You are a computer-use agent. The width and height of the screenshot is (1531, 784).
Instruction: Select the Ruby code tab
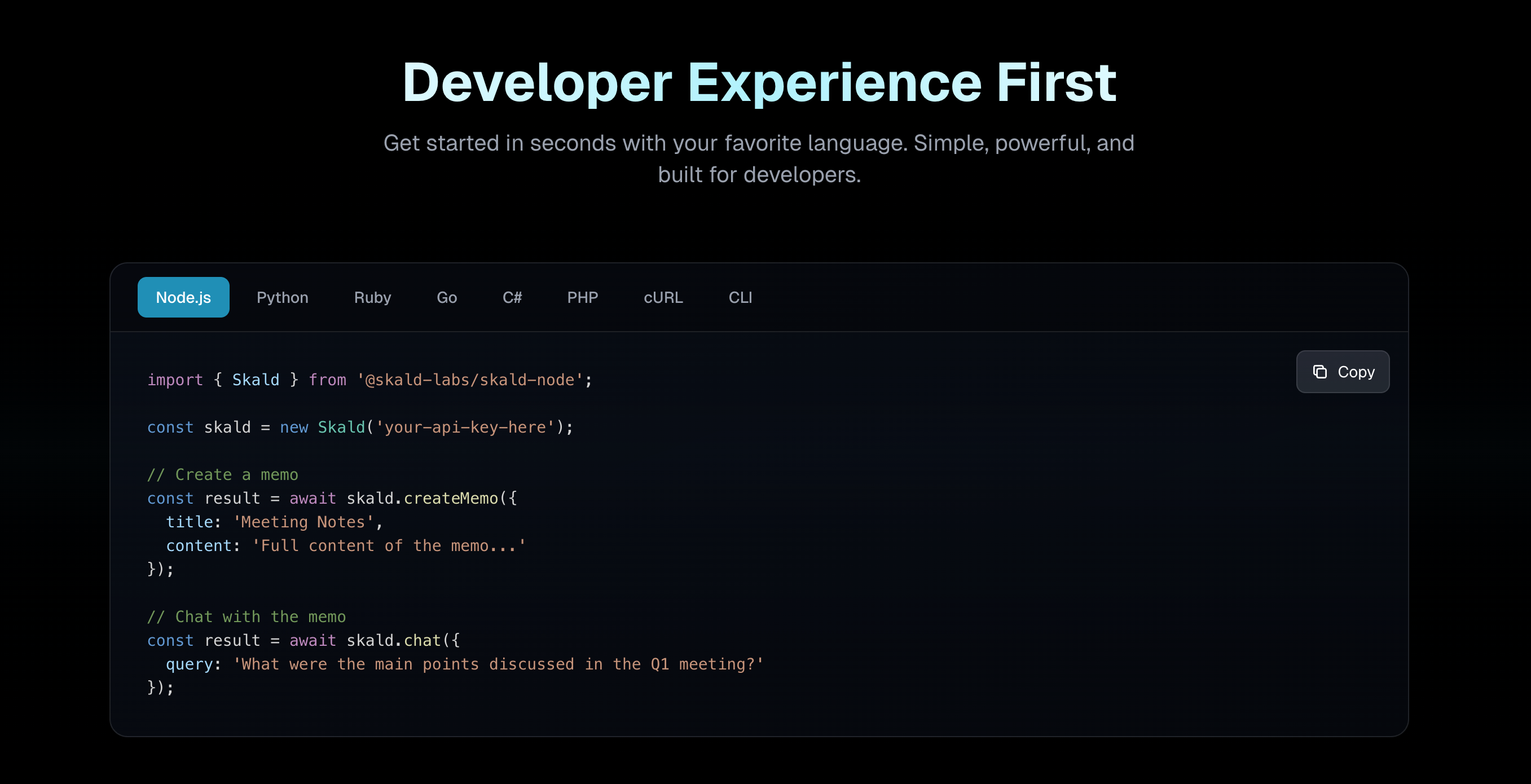pyautogui.click(x=372, y=297)
